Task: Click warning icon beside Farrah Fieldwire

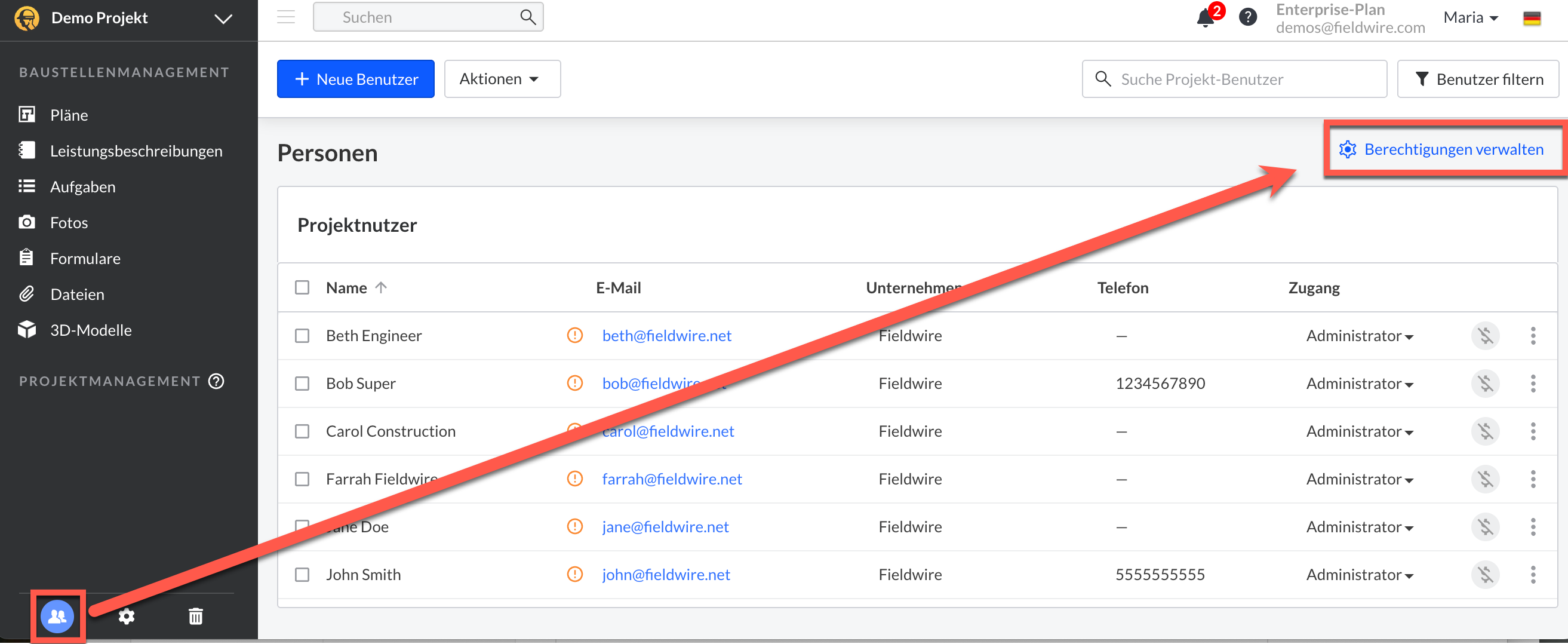Action: (574, 480)
